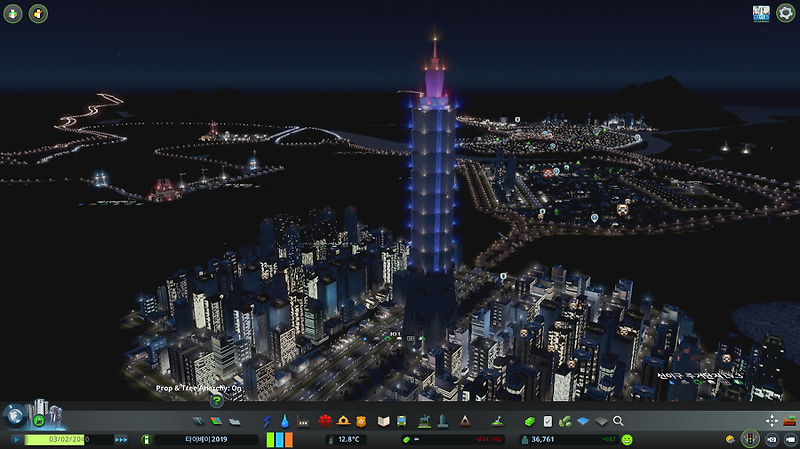Open the Fire Department menu
The width and height of the screenshot is (800, 449).
pyautogui.click(x=343, y=421)
